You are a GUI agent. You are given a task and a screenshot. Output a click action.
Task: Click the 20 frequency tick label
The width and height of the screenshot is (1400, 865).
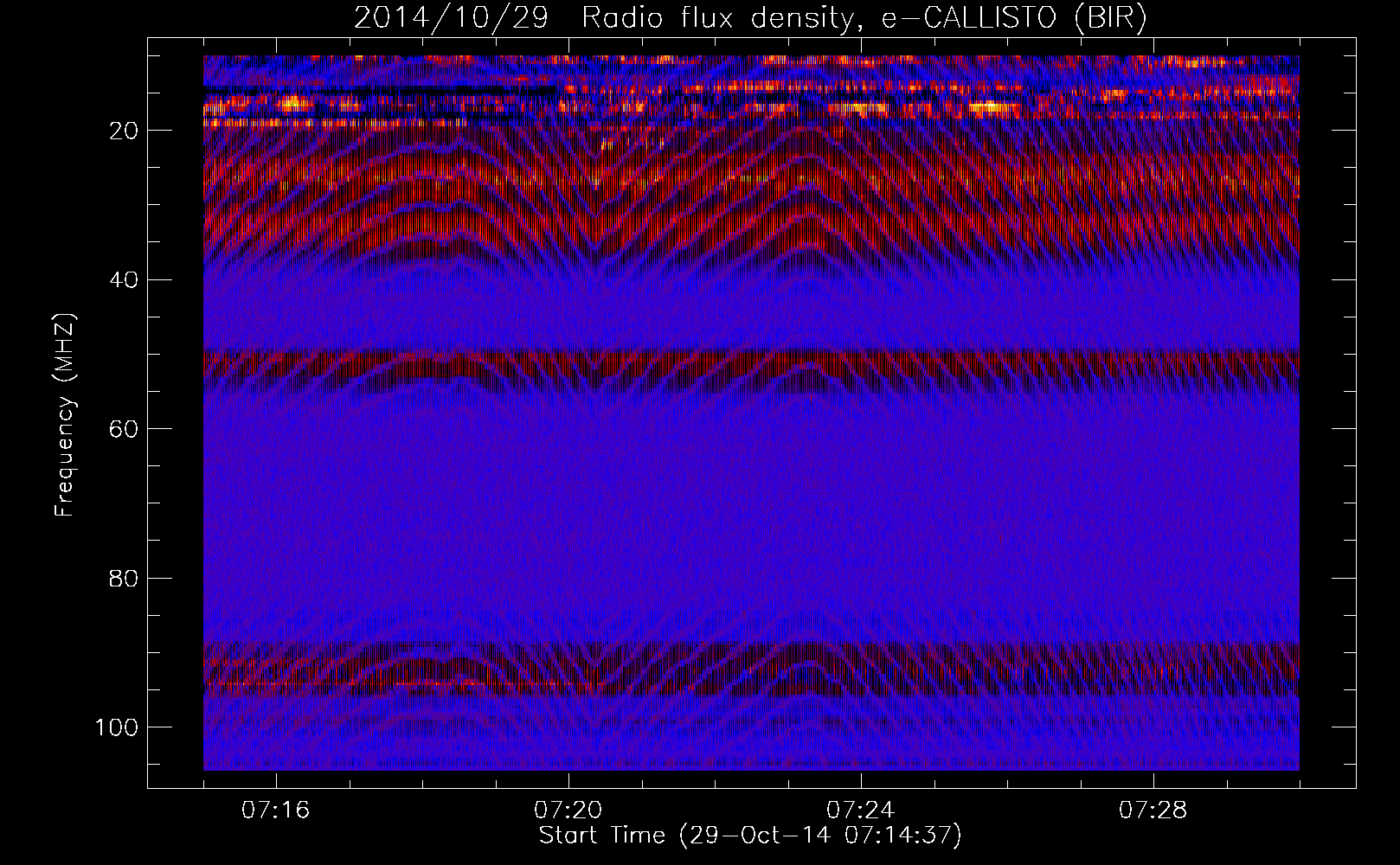(124, 131)
